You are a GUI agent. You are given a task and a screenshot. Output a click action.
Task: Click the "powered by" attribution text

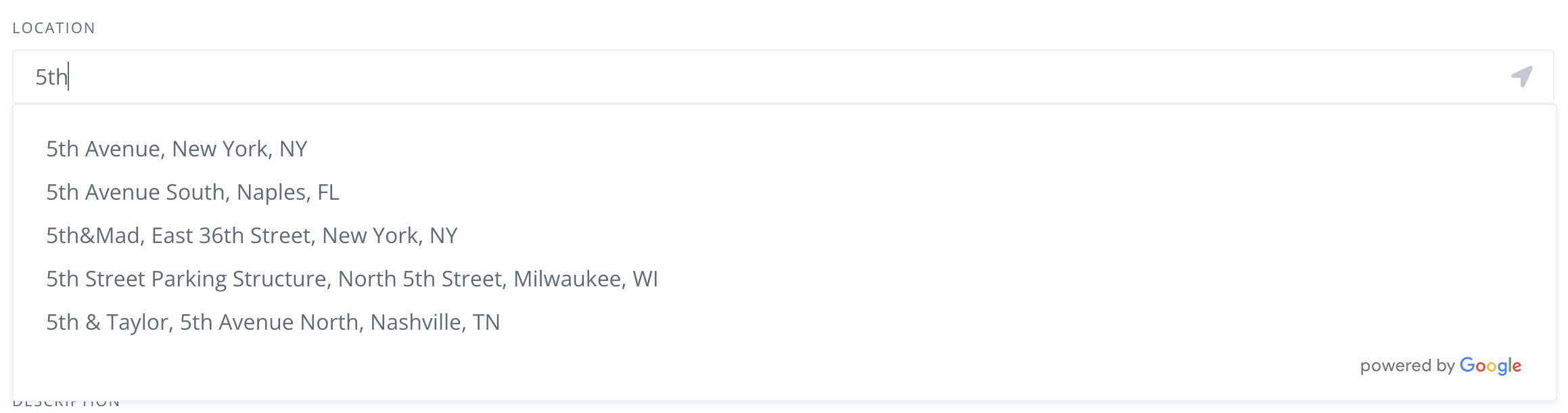tap(1407, 366)
